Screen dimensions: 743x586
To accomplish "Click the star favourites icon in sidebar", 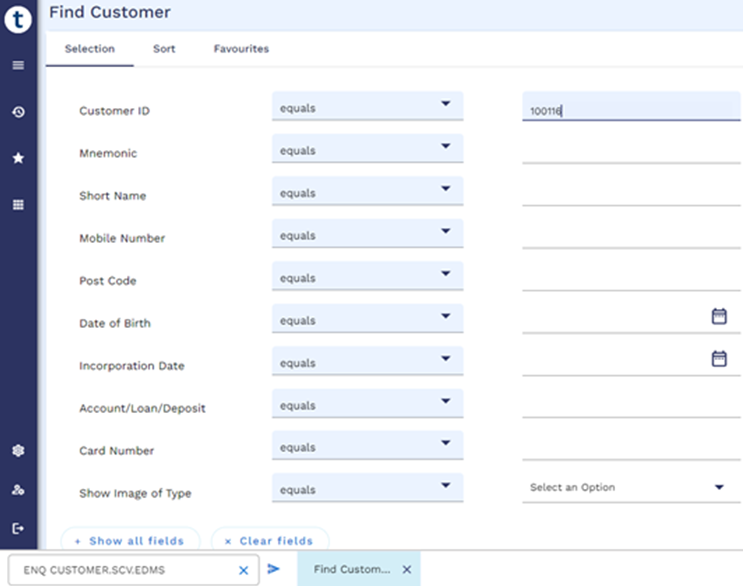I will click(x=18, y=158).
